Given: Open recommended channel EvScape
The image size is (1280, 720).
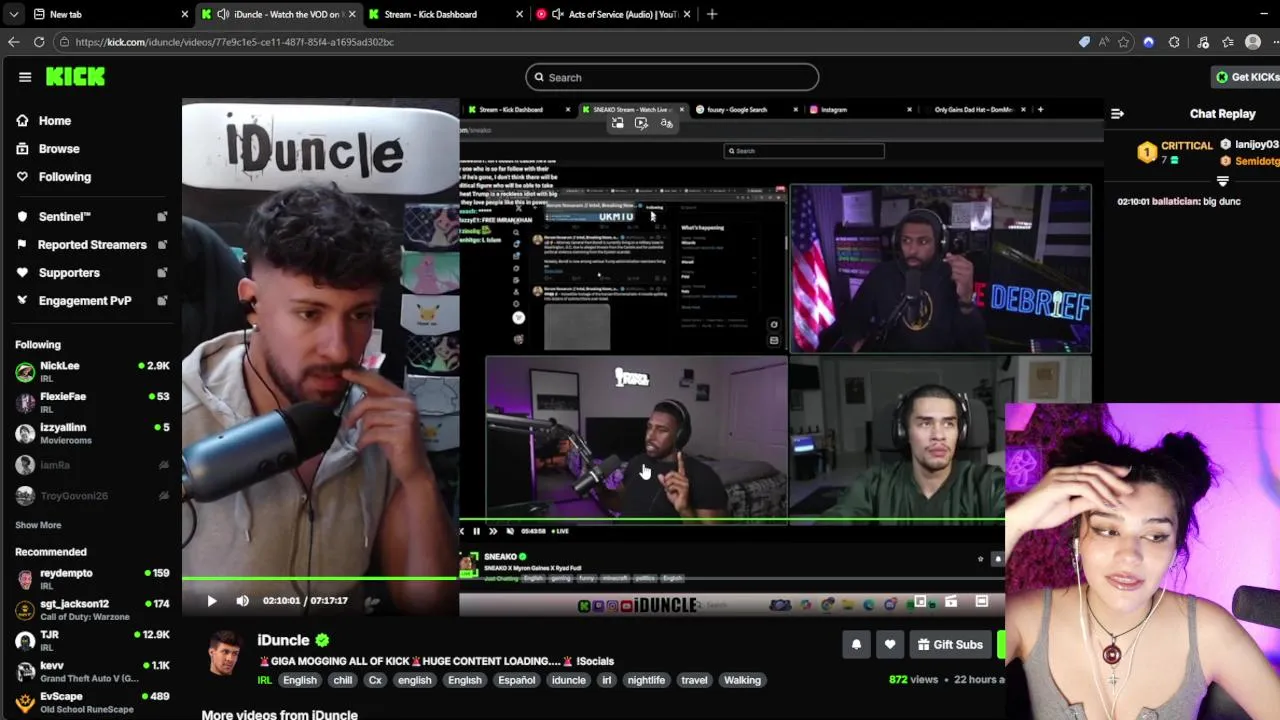Looking at the screenshot, I should coord(91,703).
